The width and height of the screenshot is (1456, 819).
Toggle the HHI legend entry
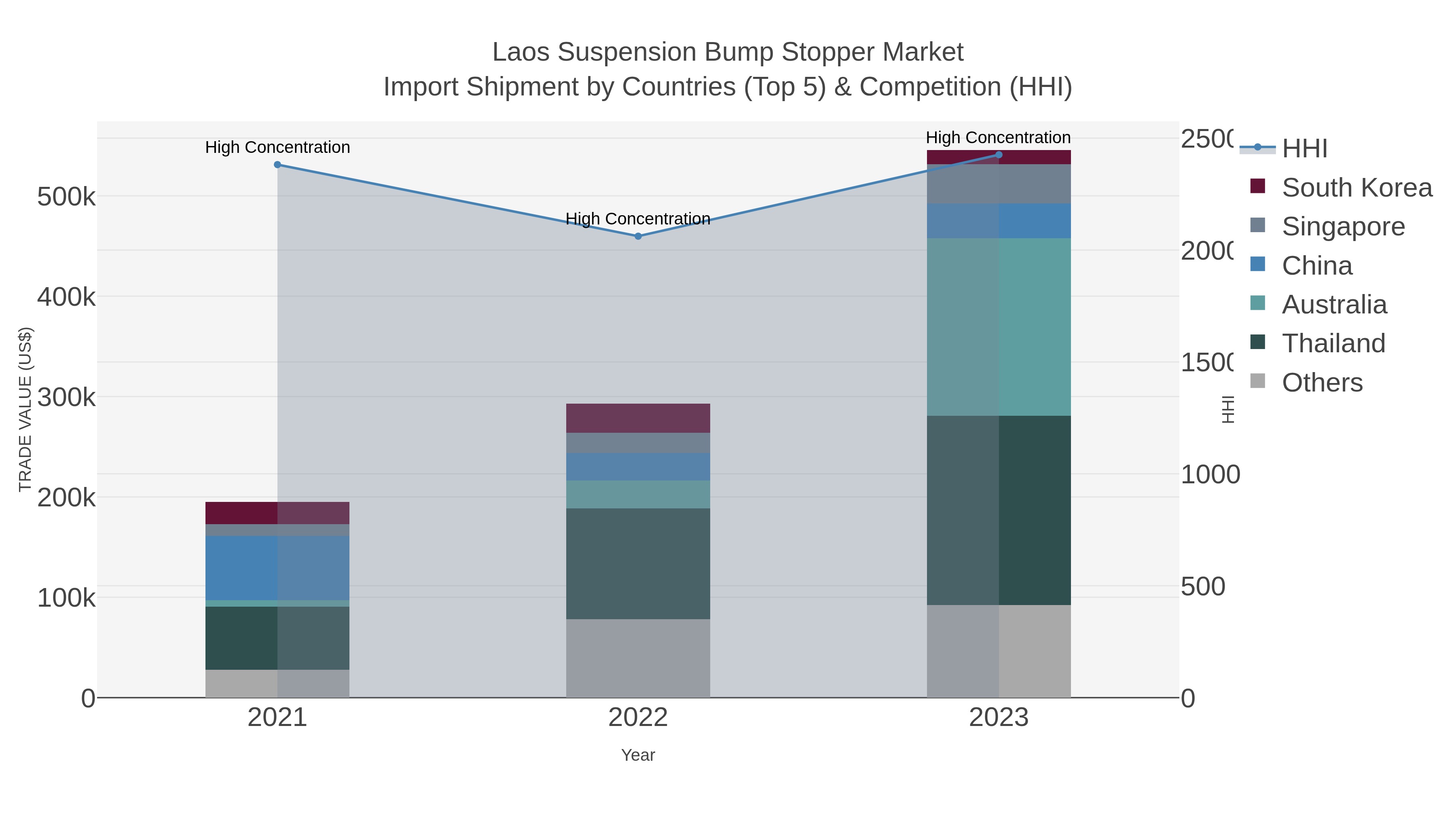pyautogui.click(x=1284, y=148)
